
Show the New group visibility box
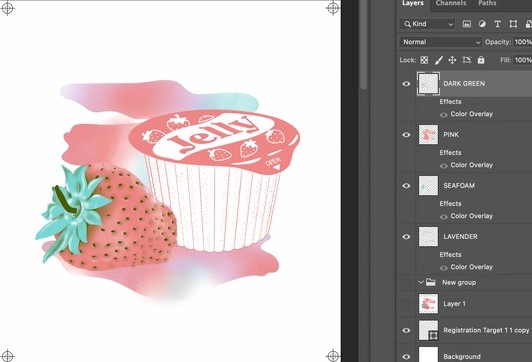pos(406,282)
